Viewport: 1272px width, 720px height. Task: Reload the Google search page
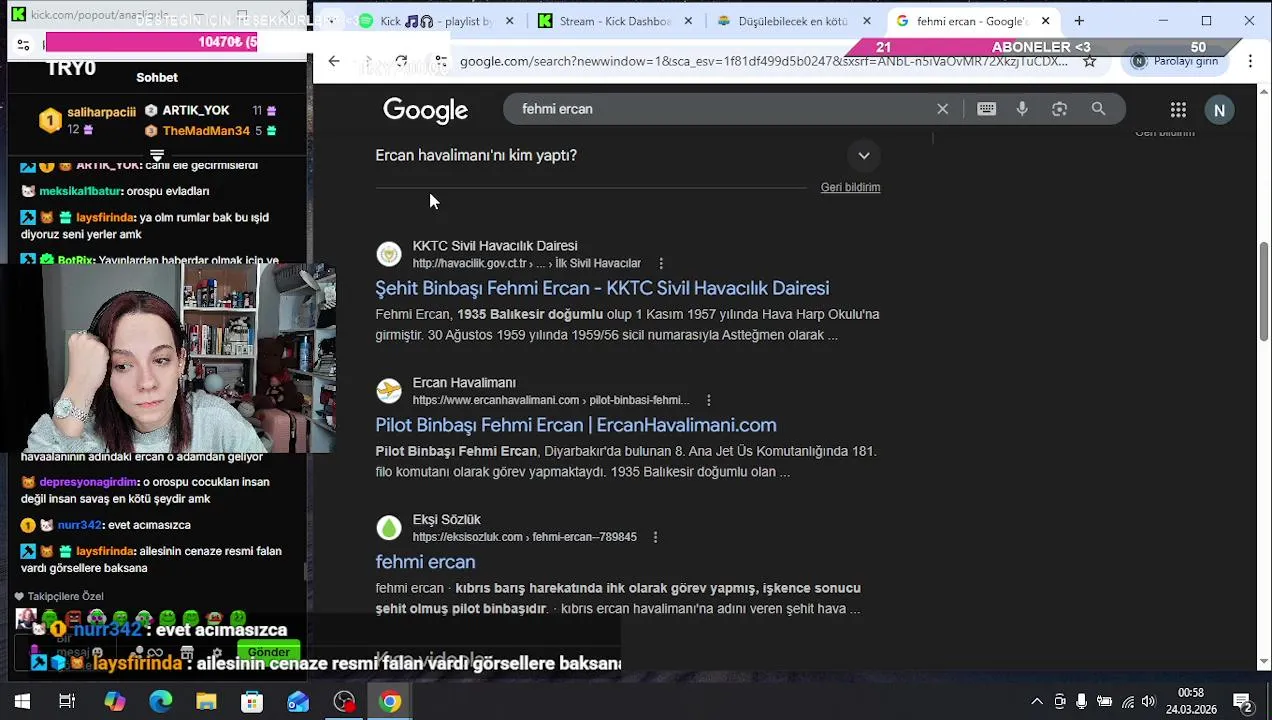[x=401, y=61]
